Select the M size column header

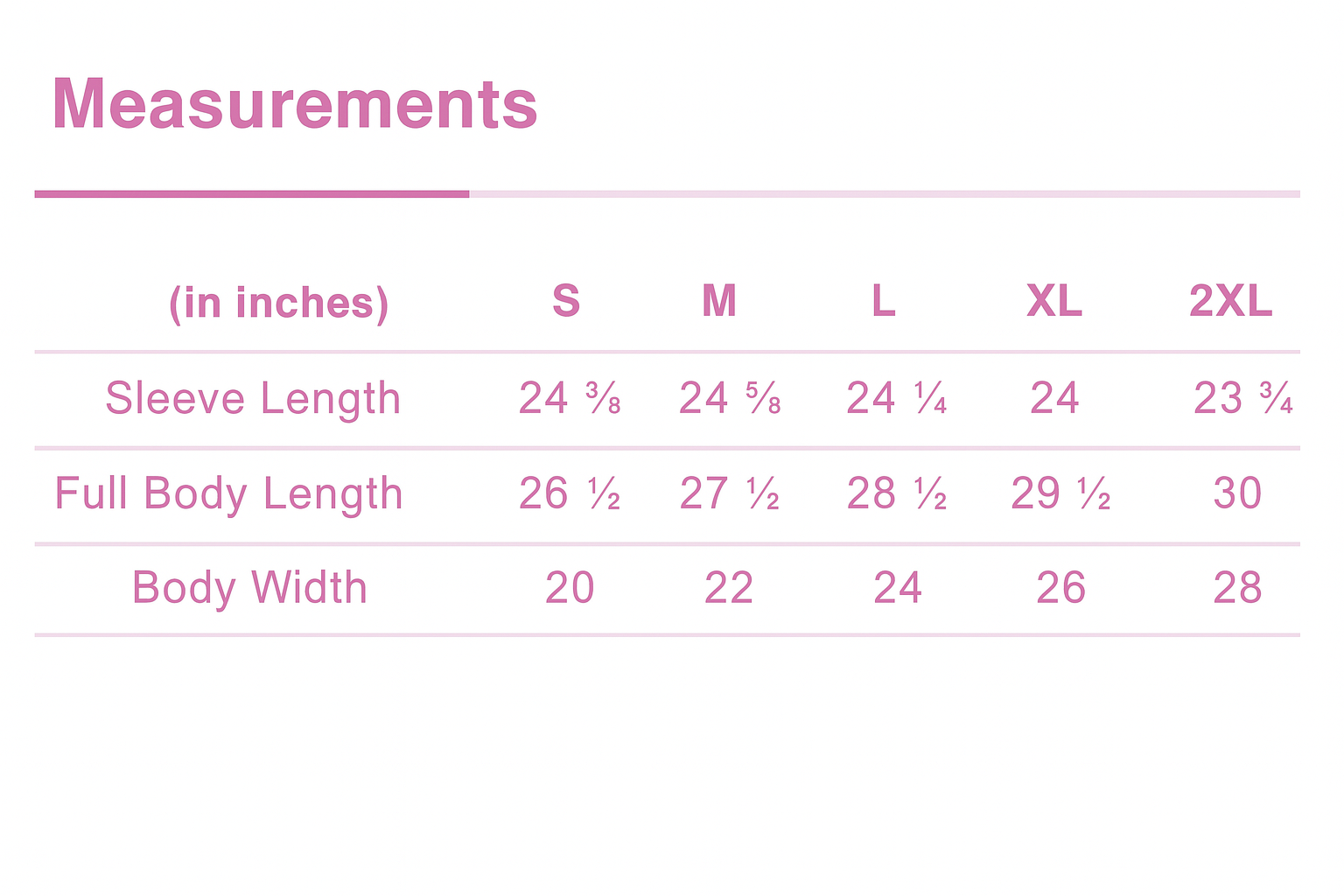[719, 301]
